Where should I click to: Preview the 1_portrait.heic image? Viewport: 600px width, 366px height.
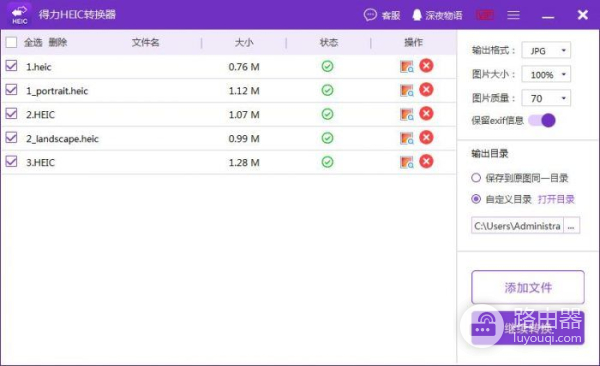click(406, 91)
